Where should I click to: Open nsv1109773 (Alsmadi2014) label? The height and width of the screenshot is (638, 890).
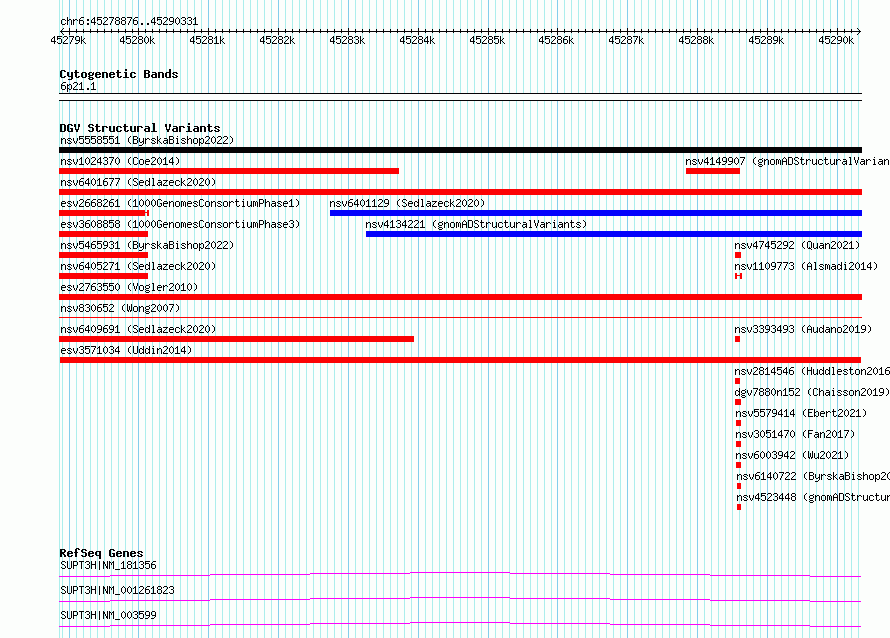click(x=806, y=266)
